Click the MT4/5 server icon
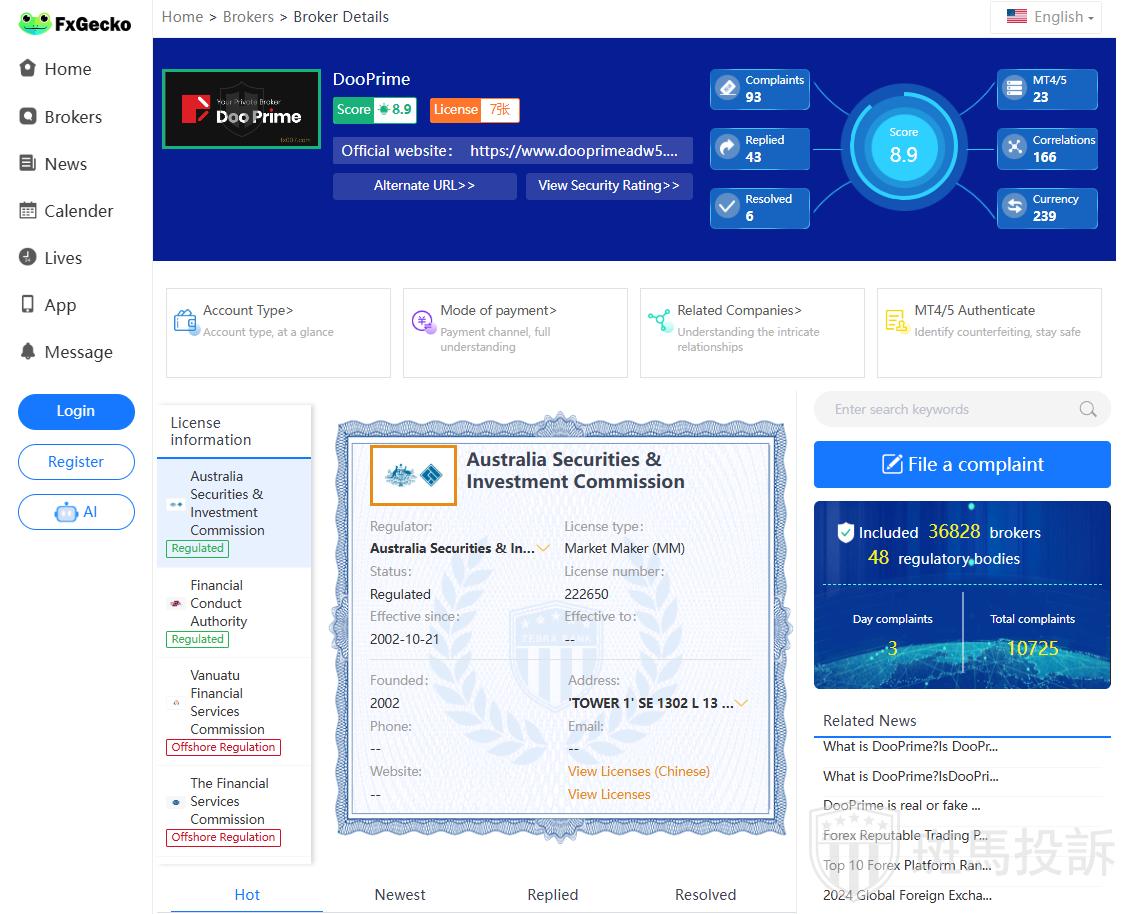The width and height of the screenshot is (1134, 914). click(x=1015, y=89)
